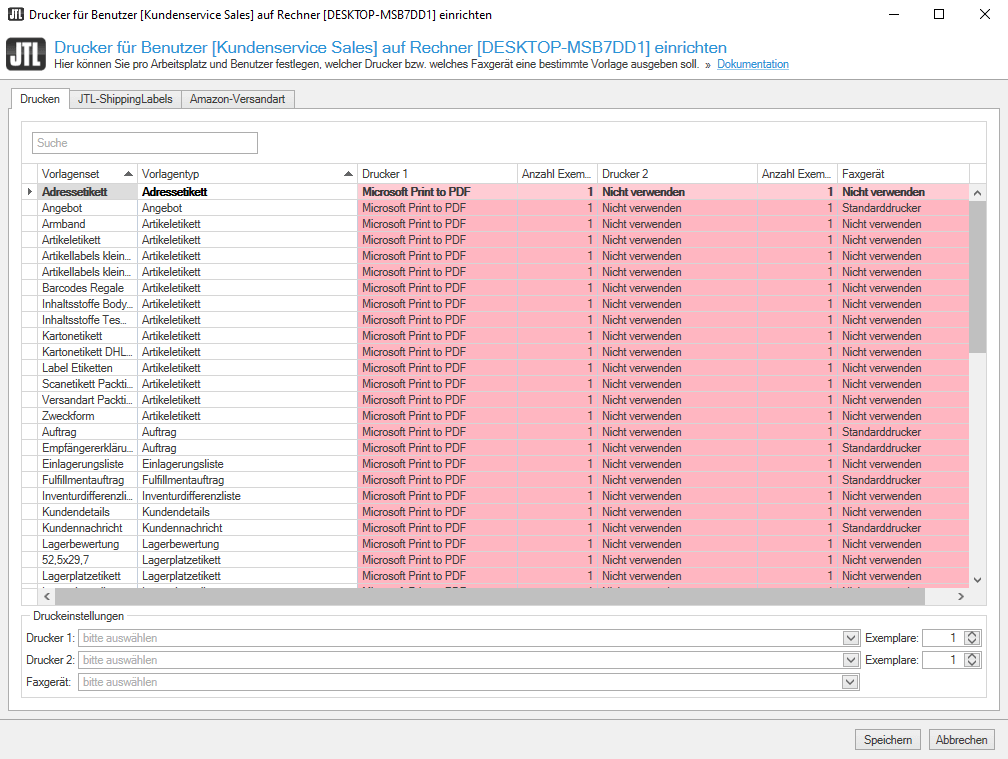Maximize the printer setup window
Screen dimensions: 1008x759
938,15
